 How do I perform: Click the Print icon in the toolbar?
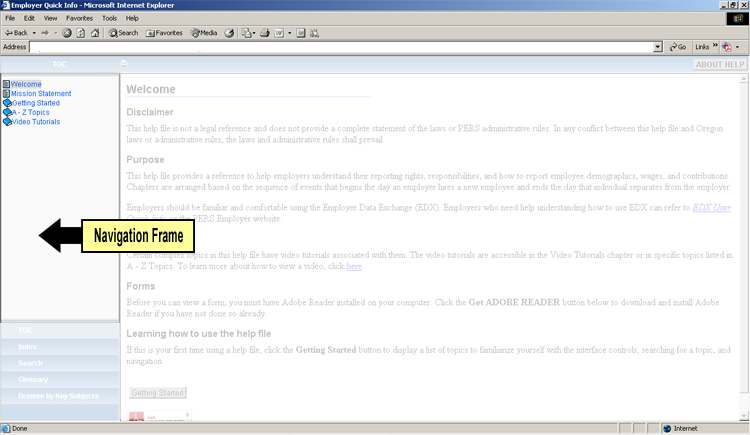[x=265, y=33]
